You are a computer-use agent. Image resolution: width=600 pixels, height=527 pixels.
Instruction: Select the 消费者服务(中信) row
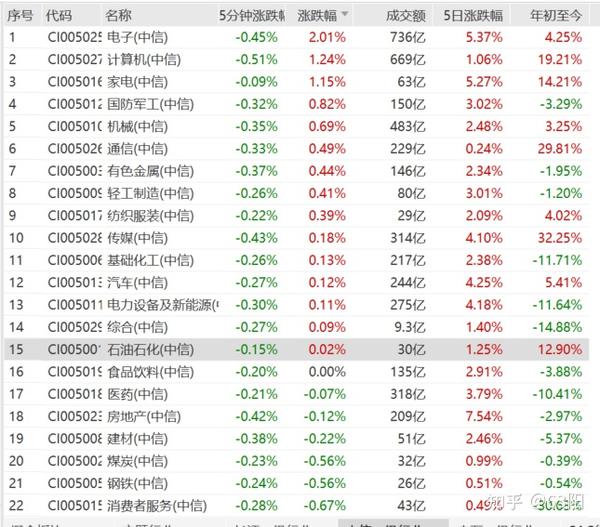(297, 505)
